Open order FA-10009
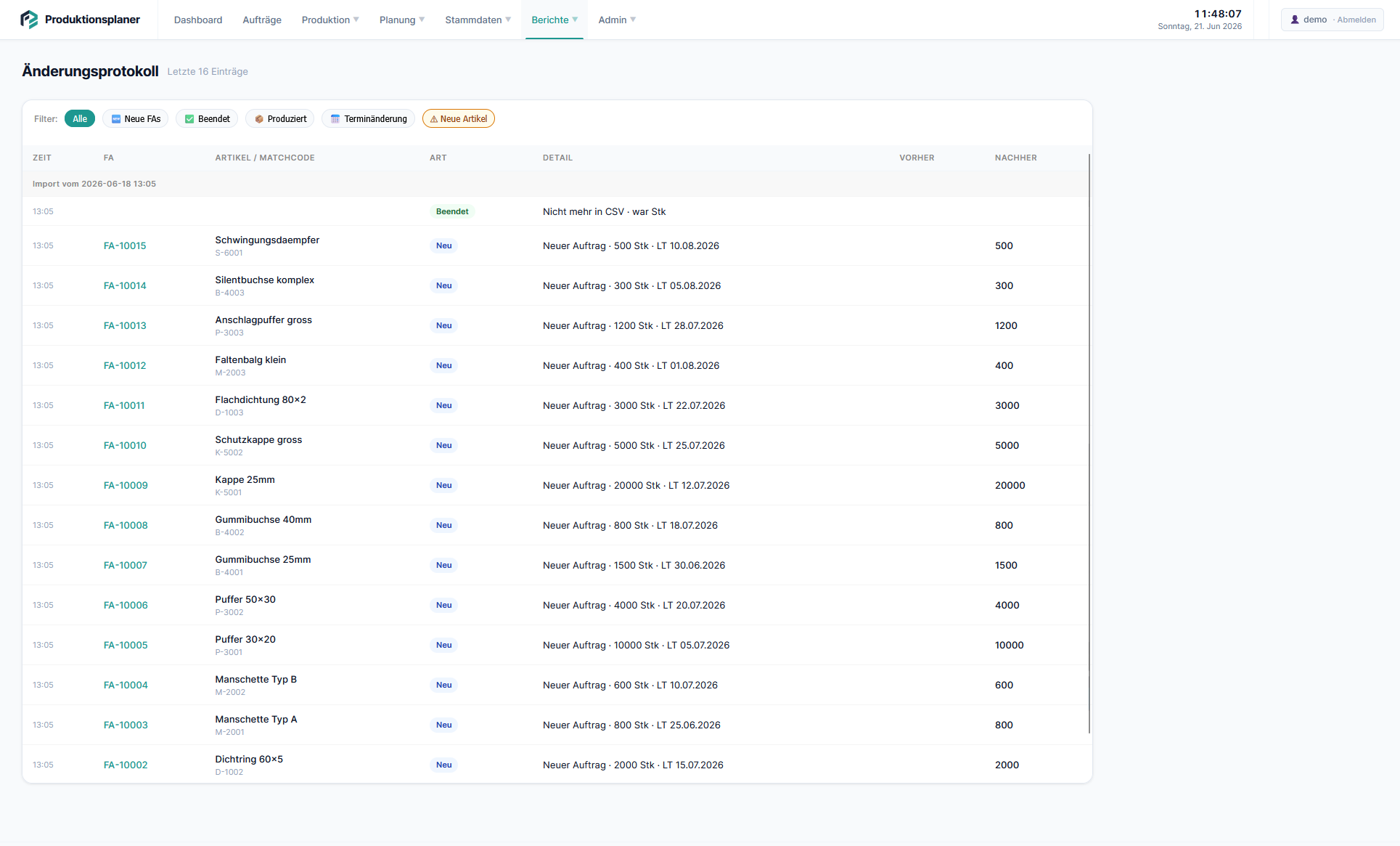Image resolution: width=1400 pixels, height=846 pixels. coord(126,485)
